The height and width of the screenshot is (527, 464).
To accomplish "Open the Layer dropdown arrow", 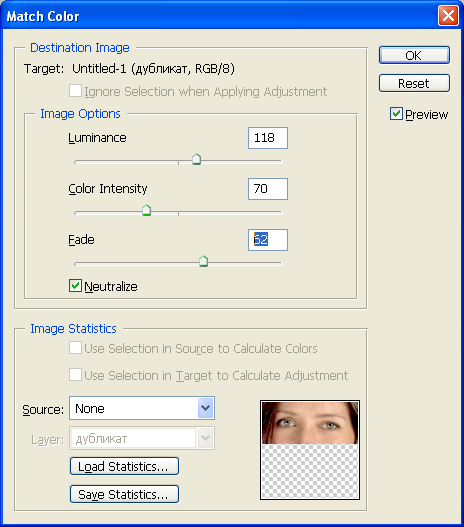I will click(205, 438).
